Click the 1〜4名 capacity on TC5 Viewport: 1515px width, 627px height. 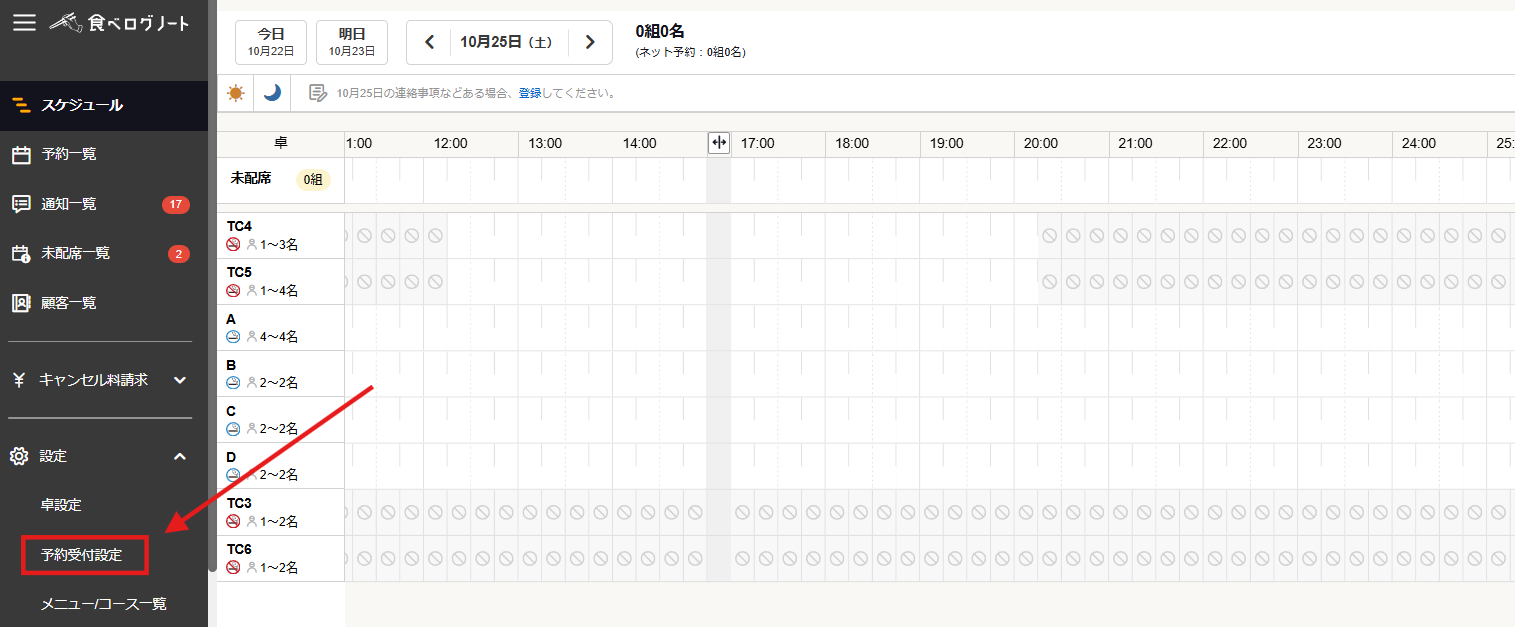tap(280, 291)
